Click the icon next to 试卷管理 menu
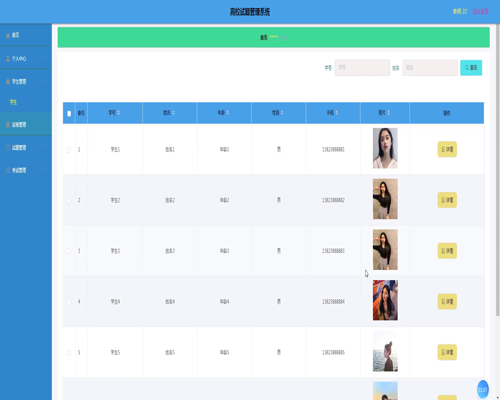The width and height of the screenshot is (500, 400). pyautogui.click(x=8, y=125)
